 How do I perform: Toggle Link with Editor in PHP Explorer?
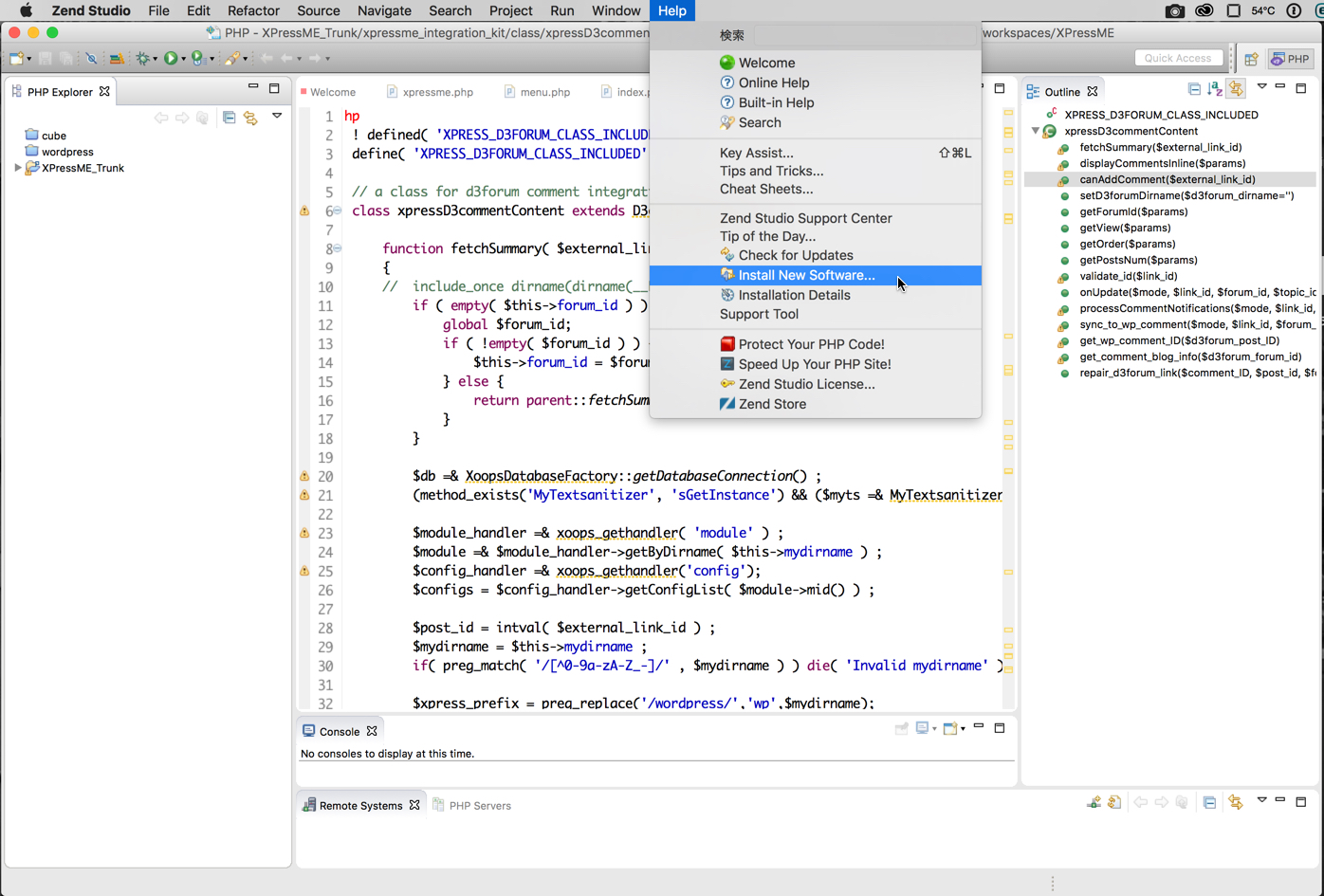pos(250,118)
